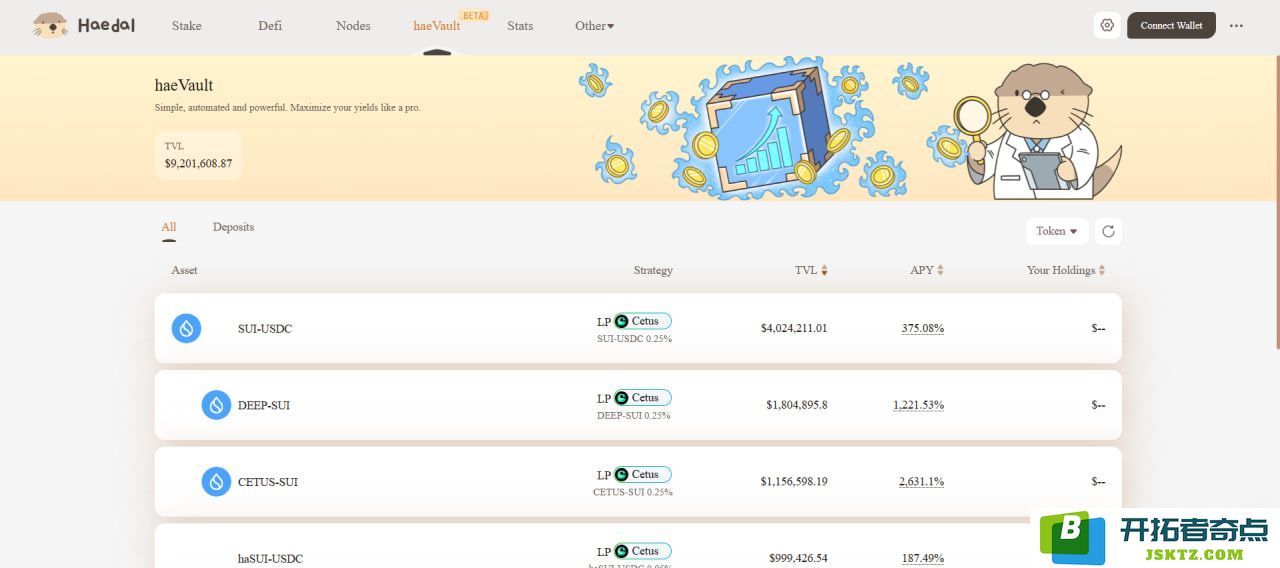Click the SUI-USDC token icon
Screen dimensions: 1280x568
click(186, 328)
